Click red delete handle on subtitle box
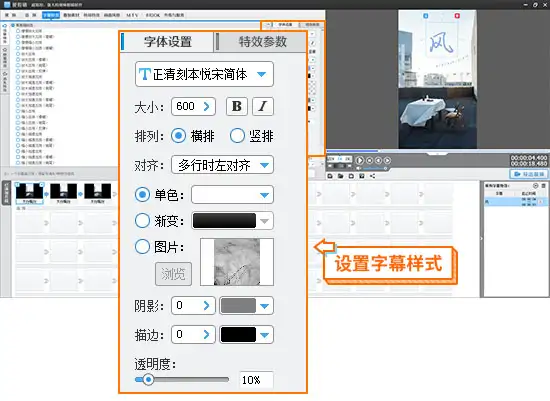The image size is (550, 401). tap(457, 16)
